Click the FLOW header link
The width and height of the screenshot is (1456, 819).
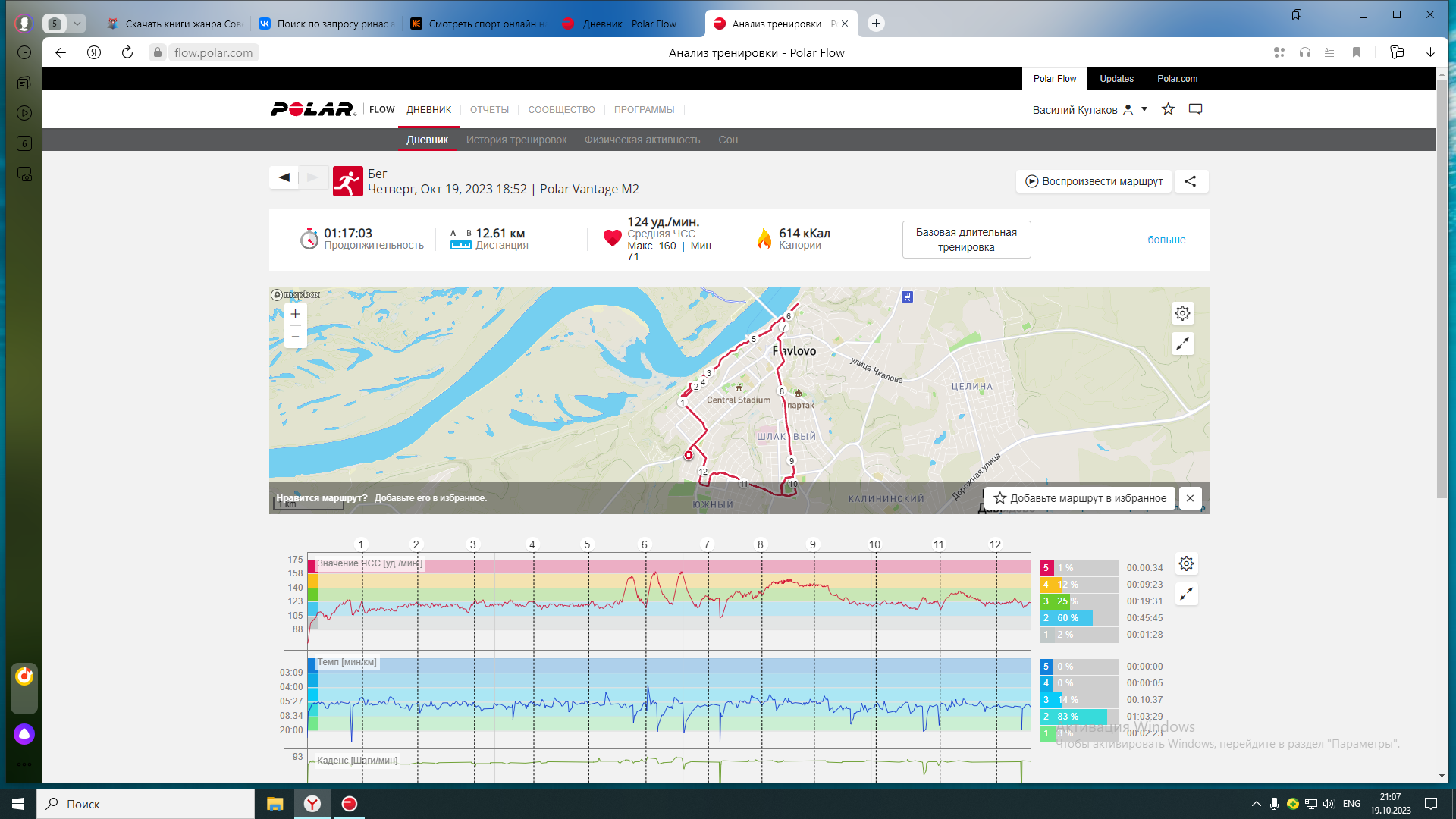tap(382, 110)
